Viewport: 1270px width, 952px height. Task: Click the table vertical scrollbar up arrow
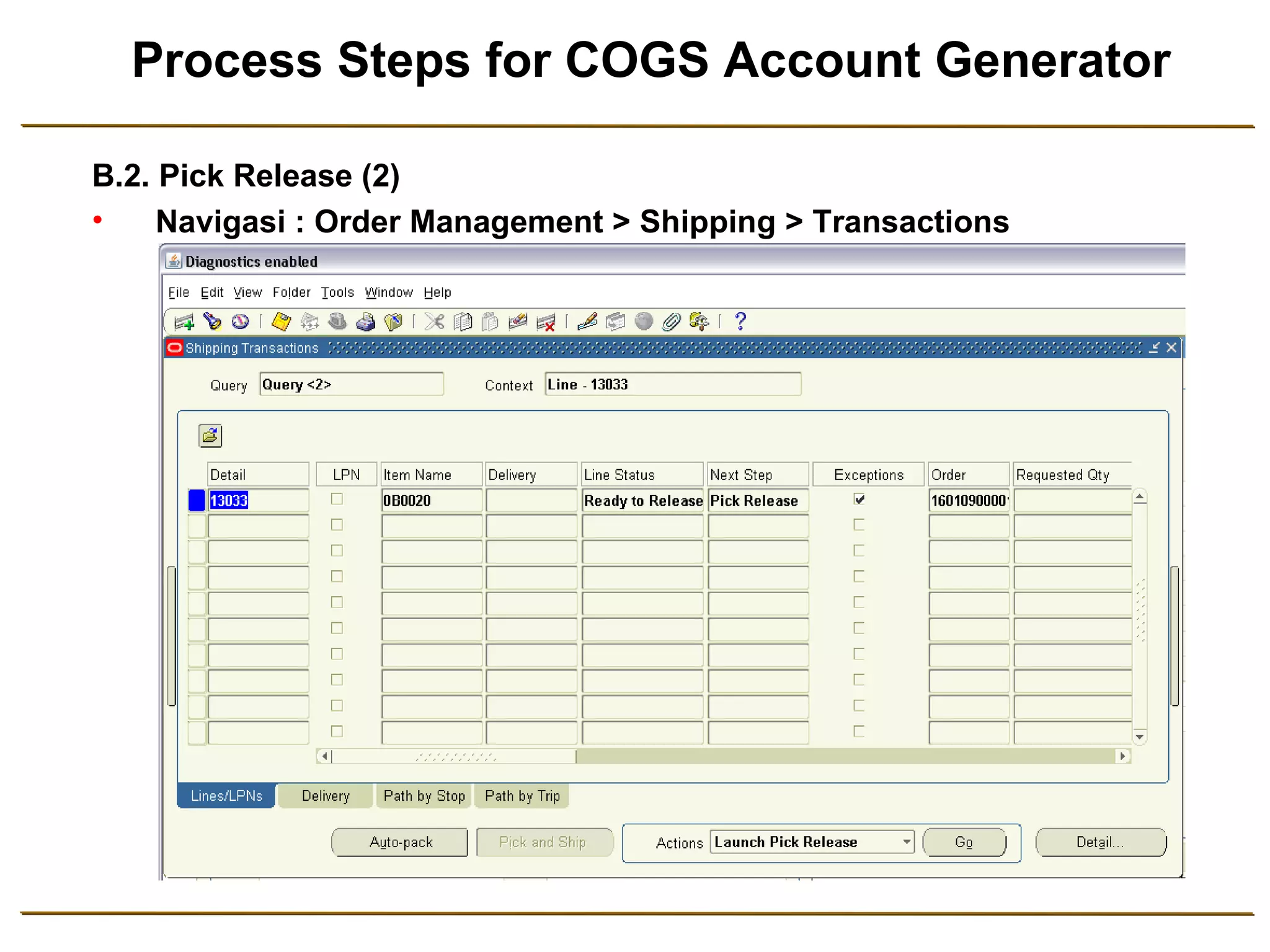click(x=1140, y=497)
